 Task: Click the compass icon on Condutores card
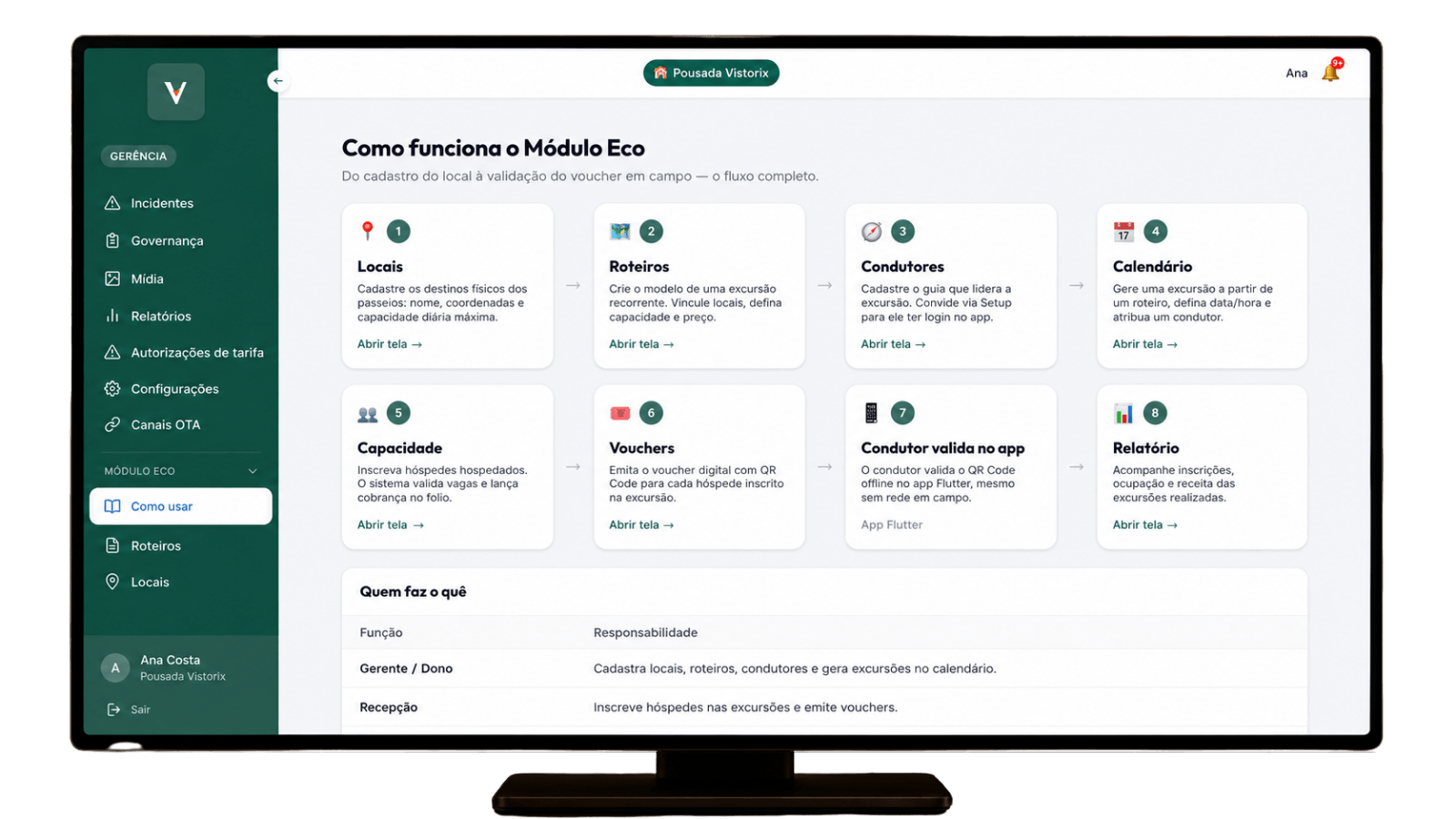click(872, 231)
